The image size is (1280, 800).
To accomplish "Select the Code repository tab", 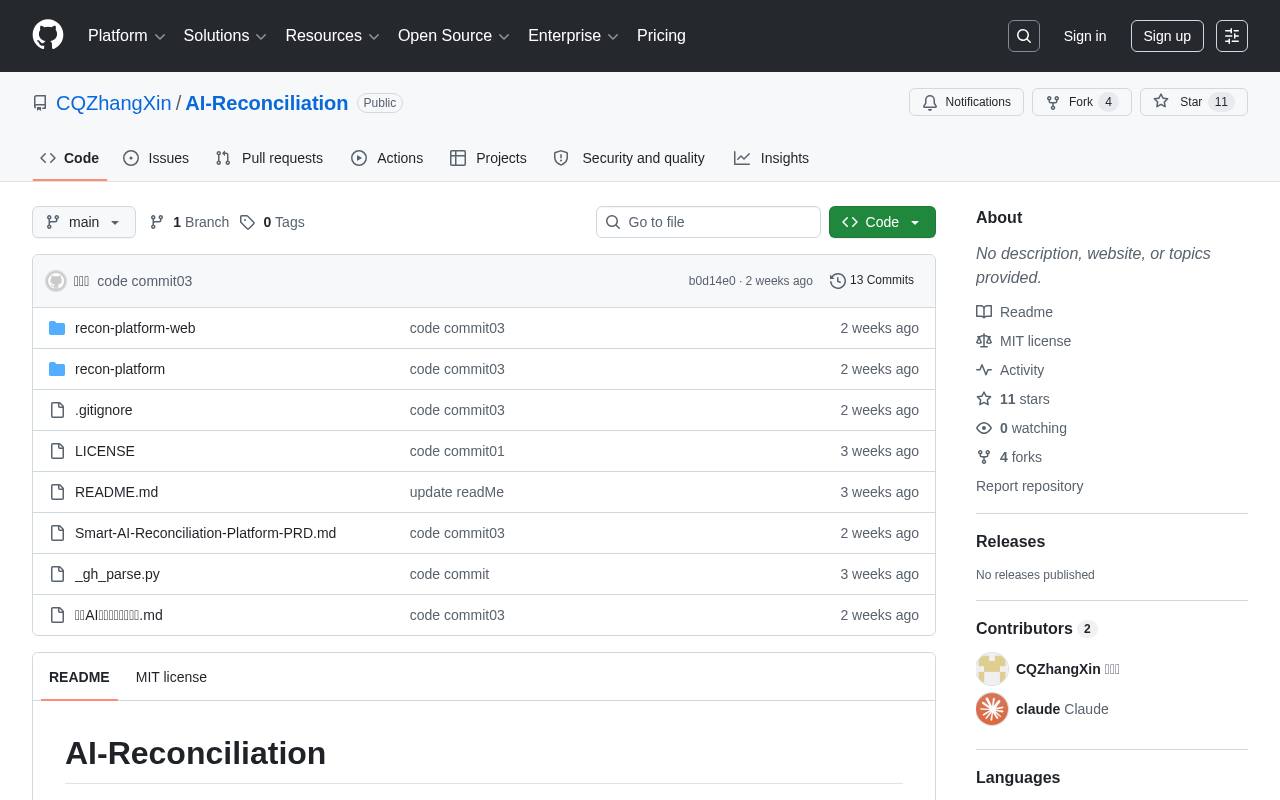I will [x=70, y=158].
